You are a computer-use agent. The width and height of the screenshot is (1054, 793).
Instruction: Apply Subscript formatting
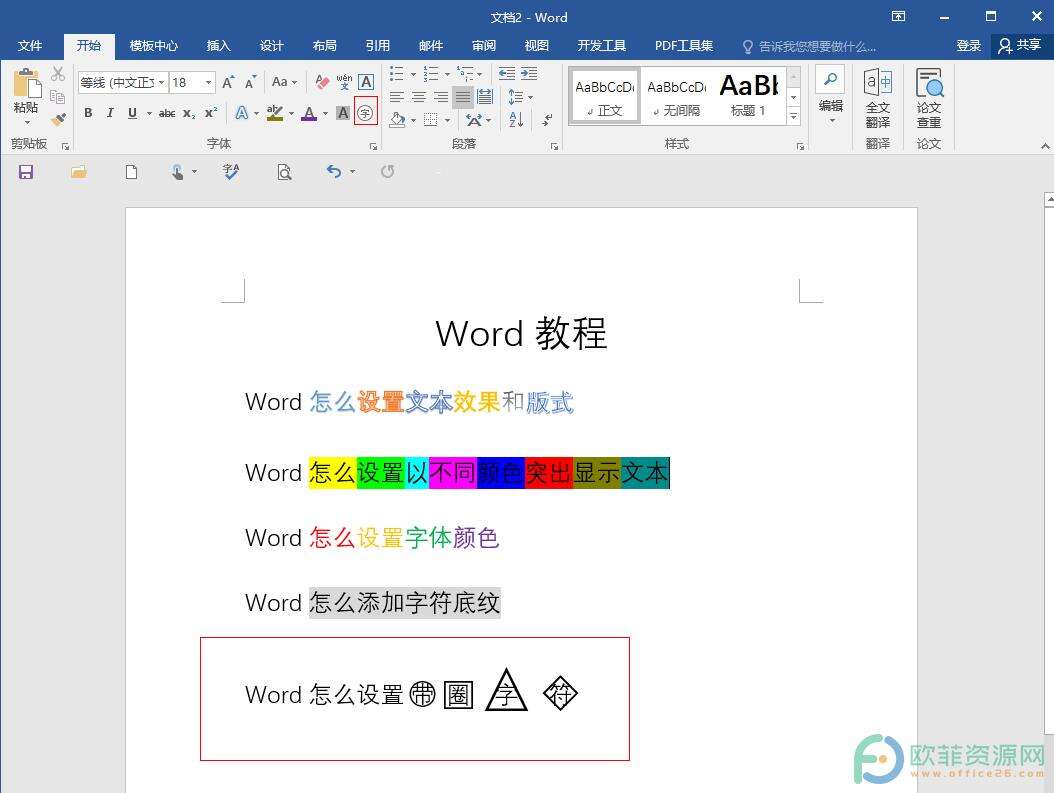(189, 114)
